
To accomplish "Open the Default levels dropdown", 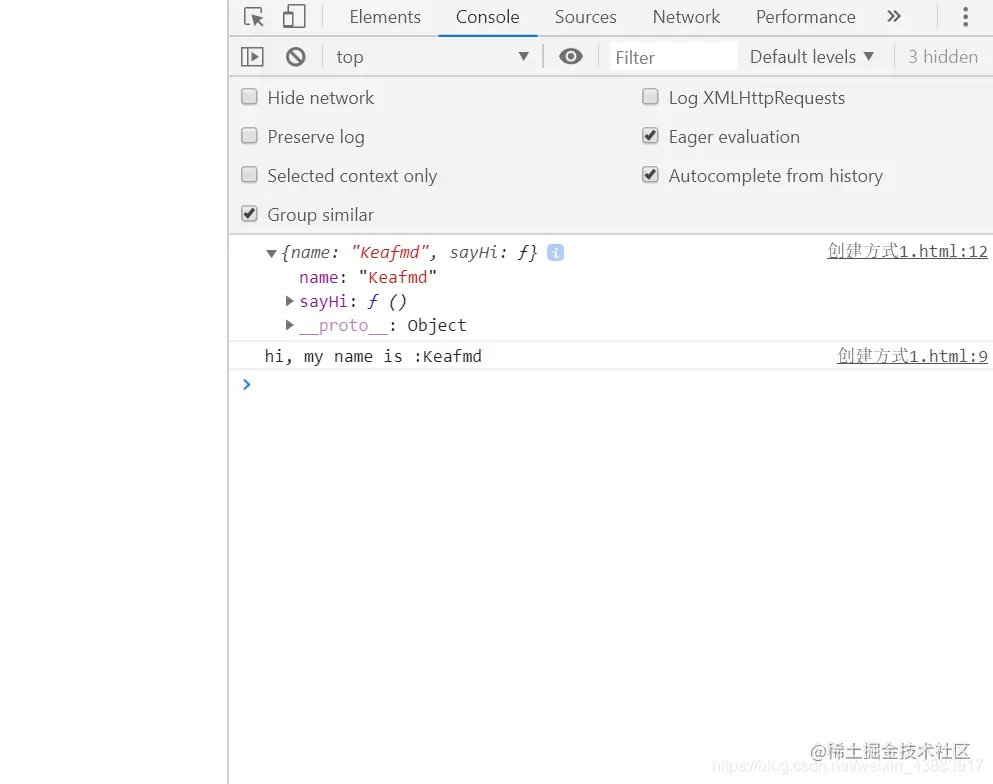I will pyautogui.click(x=812, y=57).
